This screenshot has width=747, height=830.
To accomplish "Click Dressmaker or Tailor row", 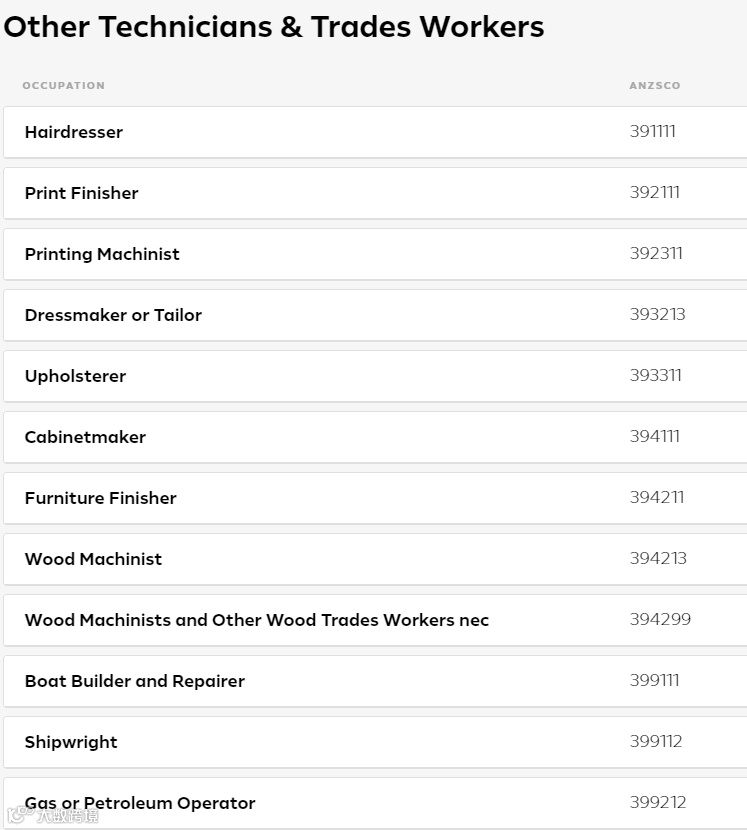I will (x=113, y=315).
